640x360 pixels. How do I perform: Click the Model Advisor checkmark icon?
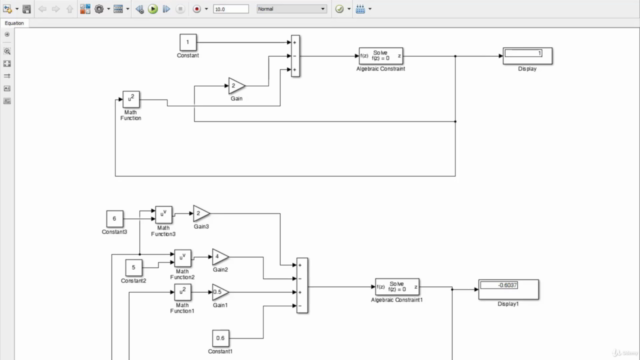pyautogui.click(x=339, y=9)
